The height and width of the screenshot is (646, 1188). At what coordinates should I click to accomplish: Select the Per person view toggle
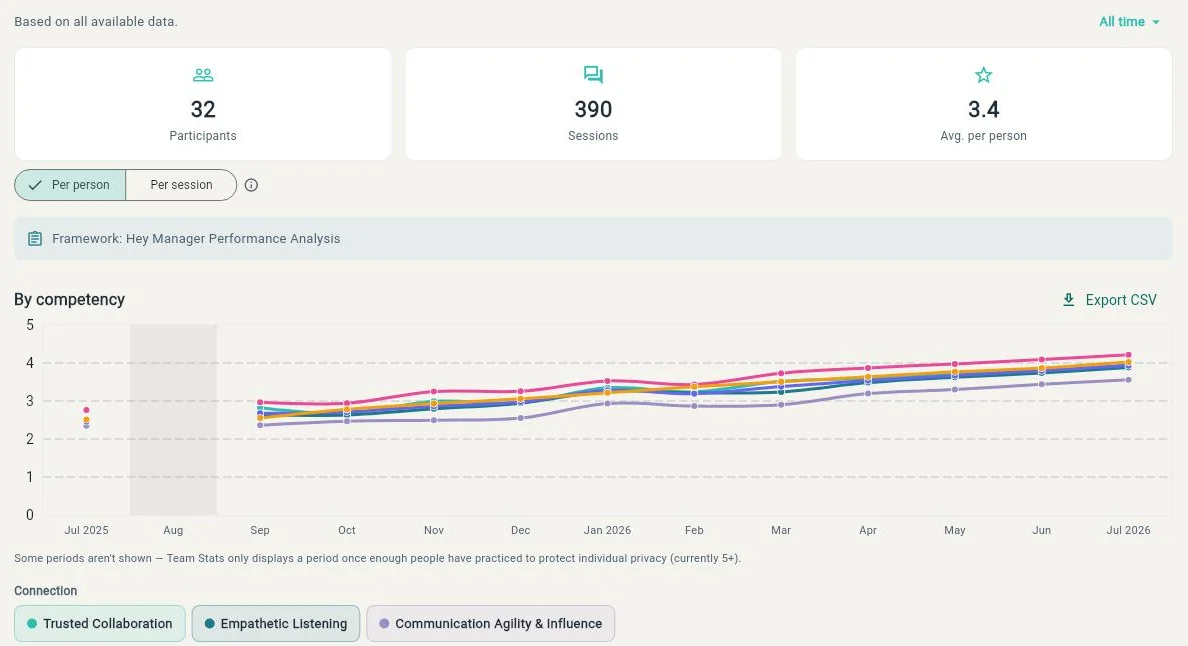[x=70, y=185]
